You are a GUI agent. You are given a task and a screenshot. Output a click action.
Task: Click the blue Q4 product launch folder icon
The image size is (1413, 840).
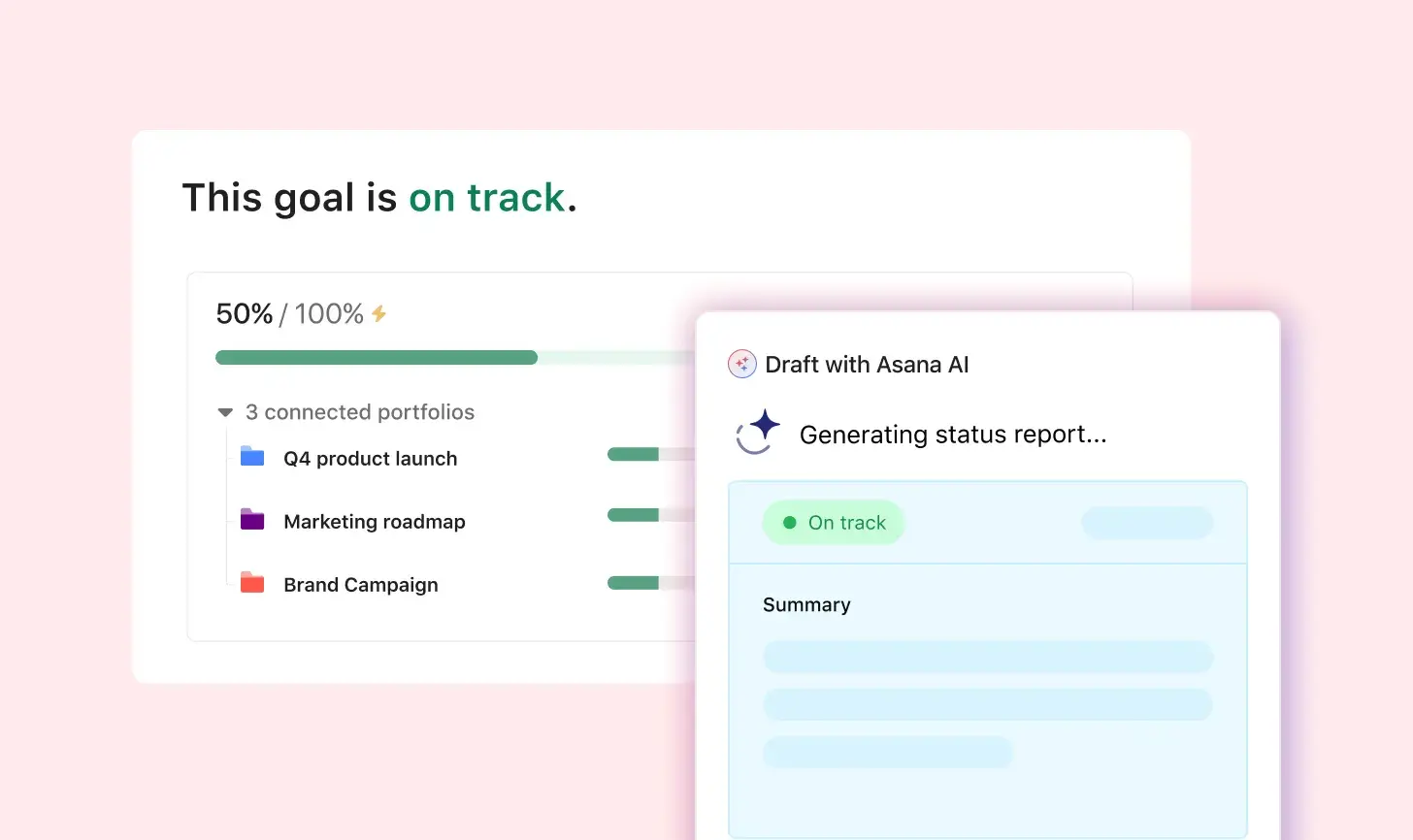tap(252, 457)
